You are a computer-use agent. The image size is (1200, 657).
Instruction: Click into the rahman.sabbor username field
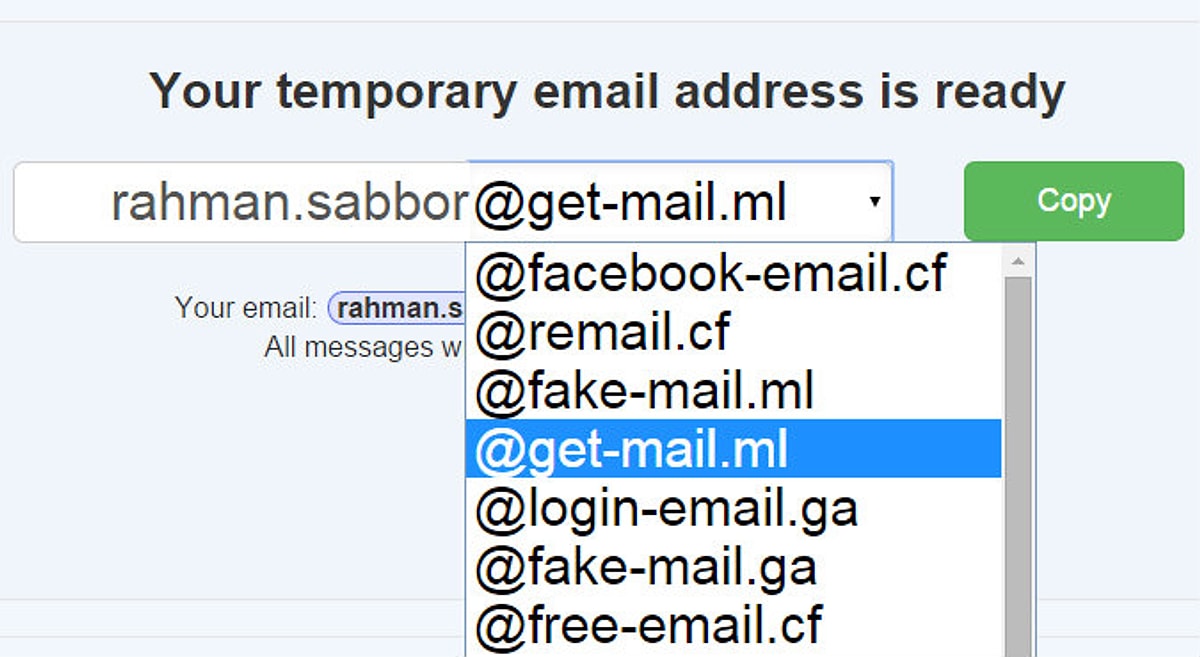click(x=290, y=203)
